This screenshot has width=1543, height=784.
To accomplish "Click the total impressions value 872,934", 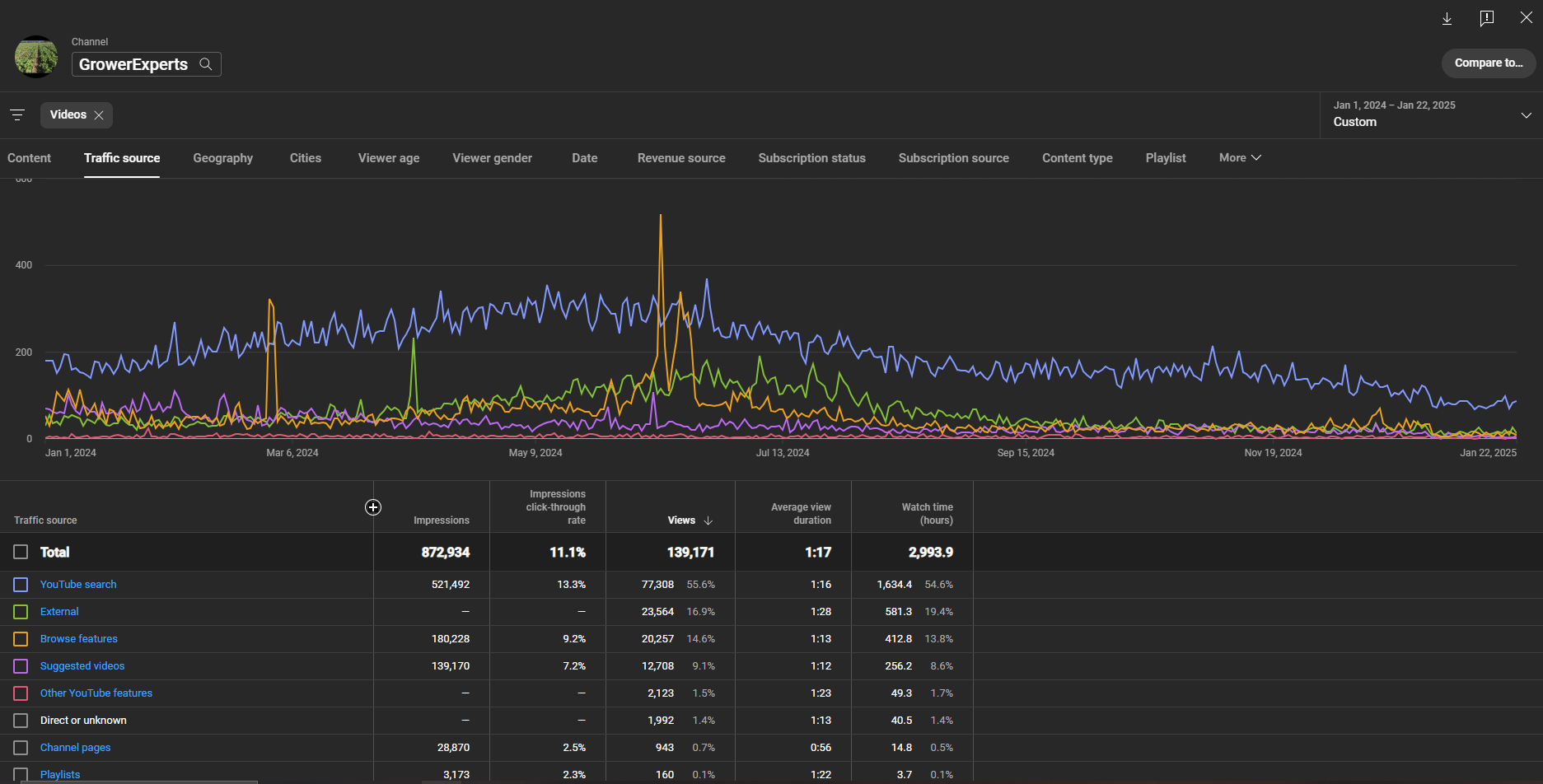I will (446, 553).
